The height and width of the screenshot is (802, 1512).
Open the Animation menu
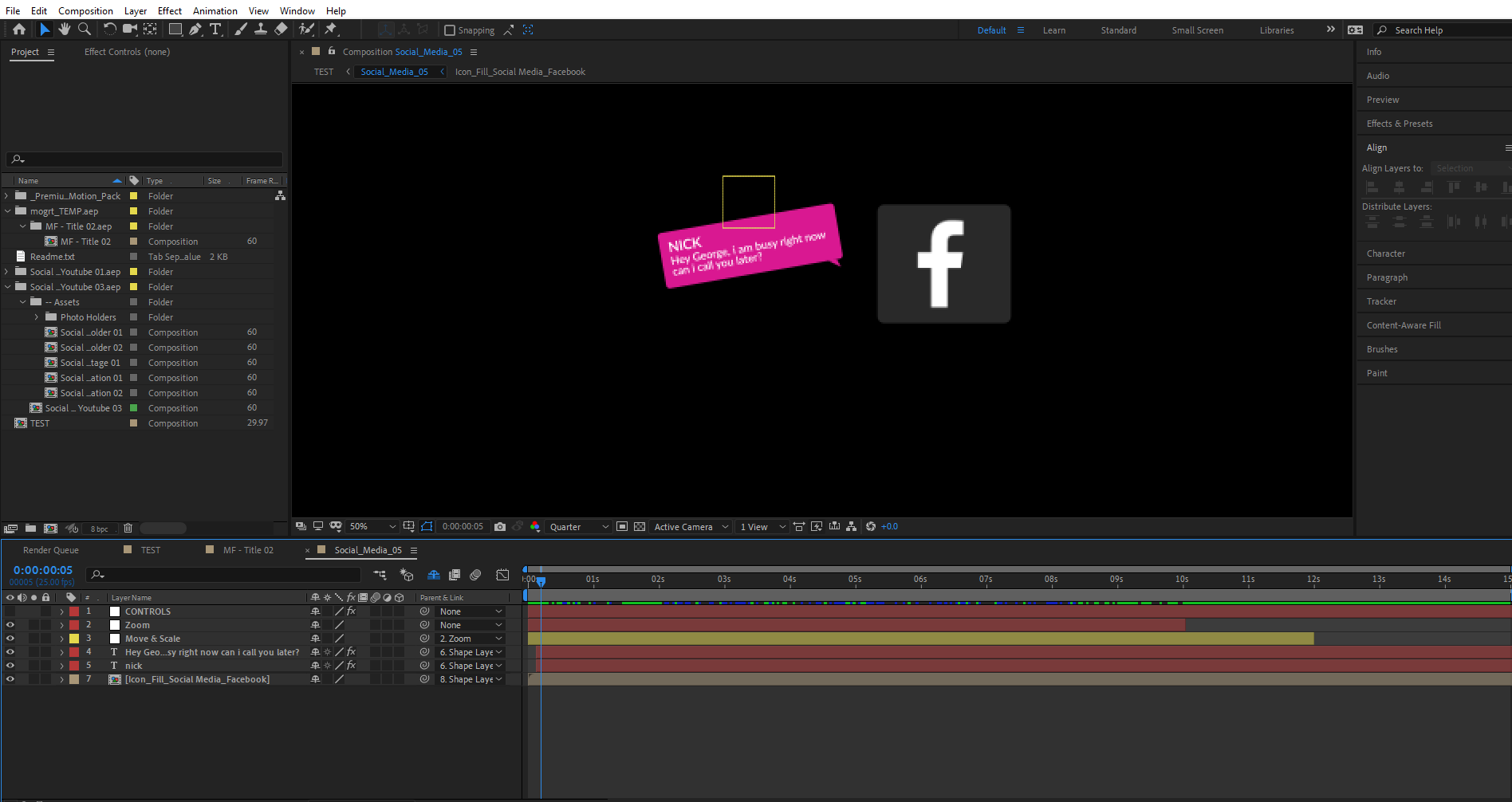pos(215,10)
